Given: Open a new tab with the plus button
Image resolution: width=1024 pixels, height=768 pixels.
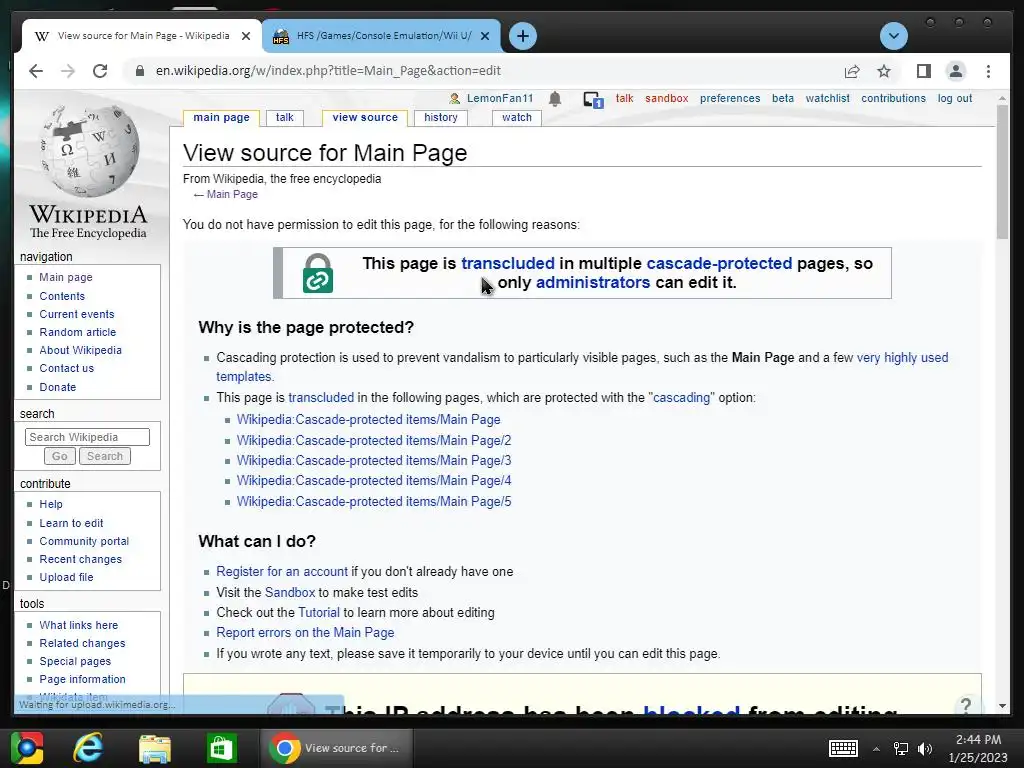Looking at the screenshot, I should click(522, 36).
